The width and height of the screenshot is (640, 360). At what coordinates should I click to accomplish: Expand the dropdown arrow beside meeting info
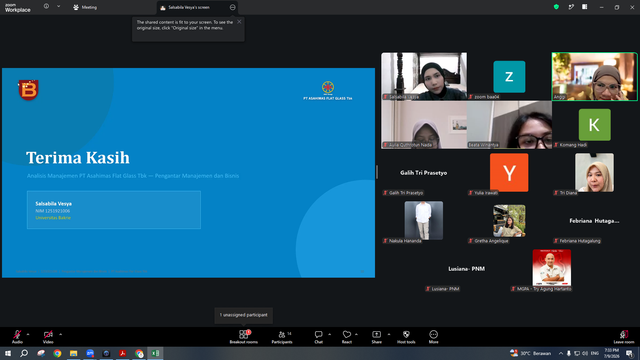(58, 7)
